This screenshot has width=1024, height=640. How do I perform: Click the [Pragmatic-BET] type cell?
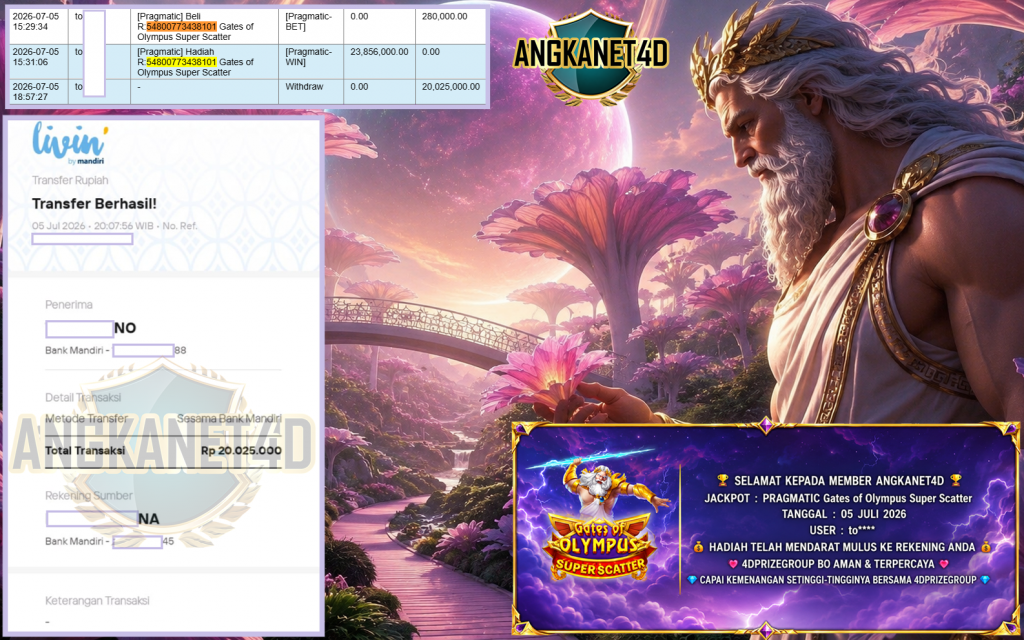click(x=311, y=27)
